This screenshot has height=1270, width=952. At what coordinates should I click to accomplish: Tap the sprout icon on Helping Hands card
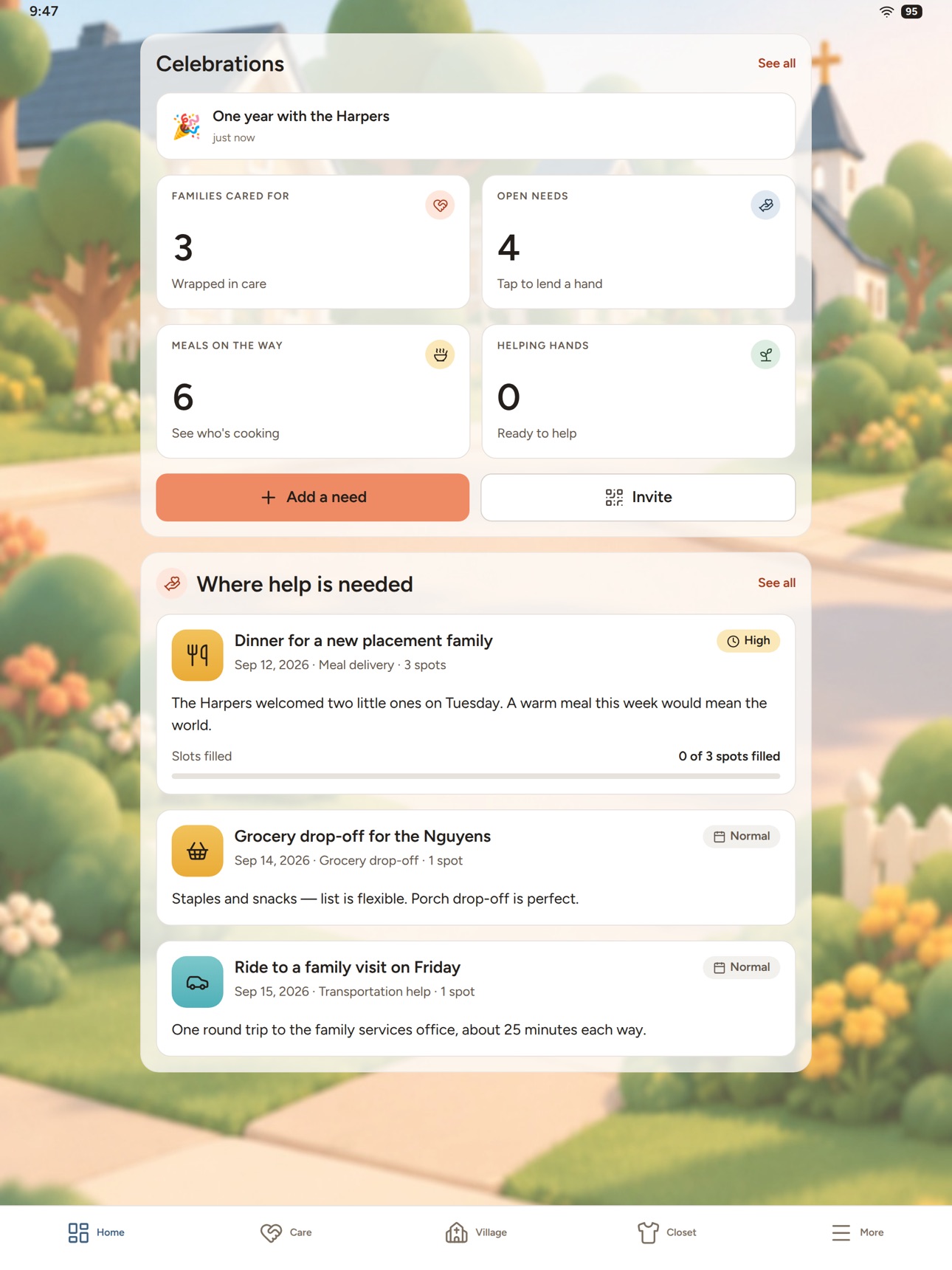(765, 355)
